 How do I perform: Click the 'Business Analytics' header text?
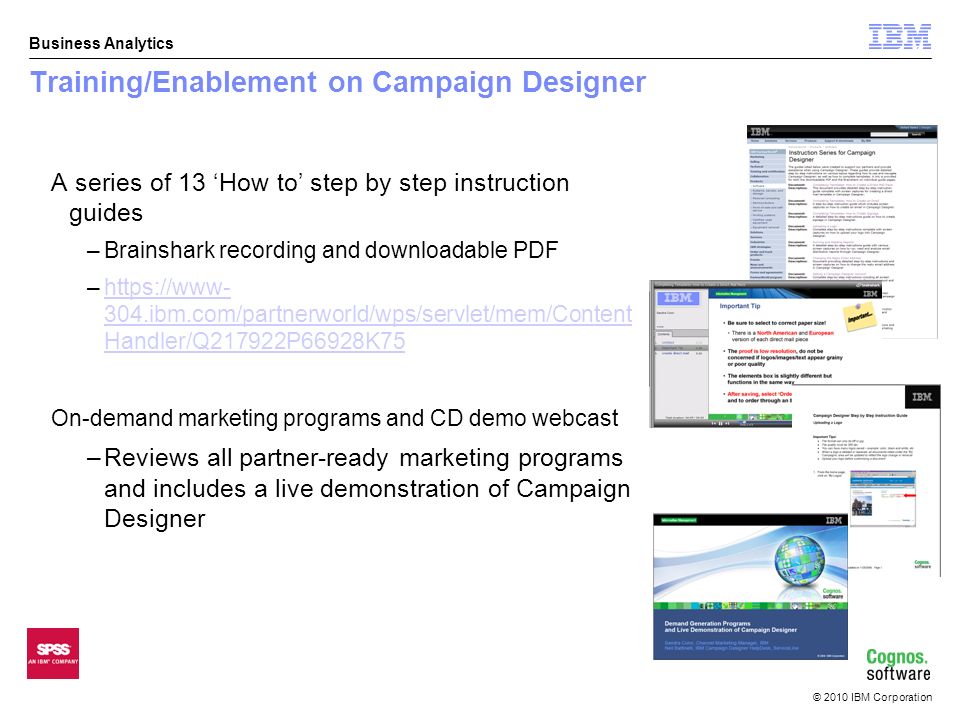[x=101, y=43]
